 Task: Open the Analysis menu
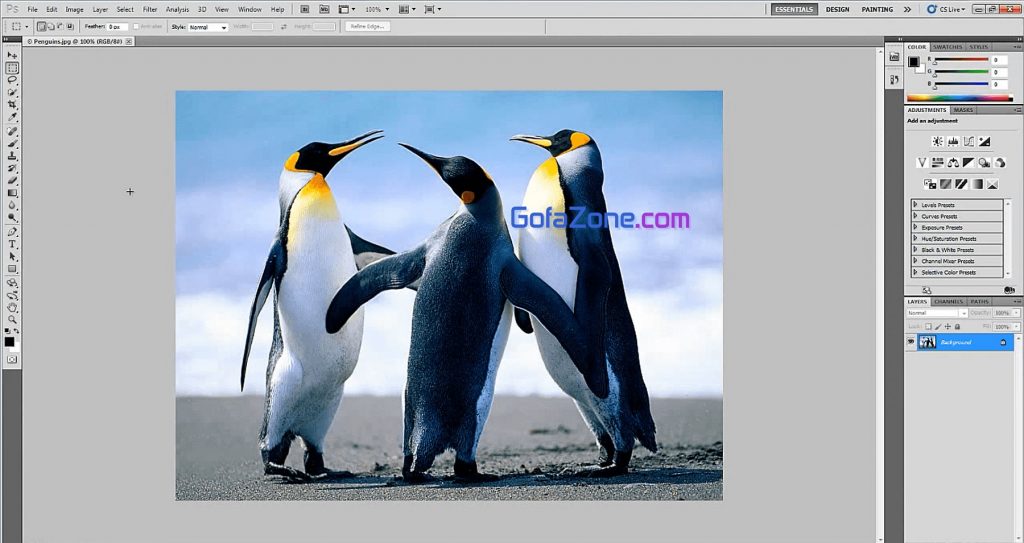(x=177, y=10)
